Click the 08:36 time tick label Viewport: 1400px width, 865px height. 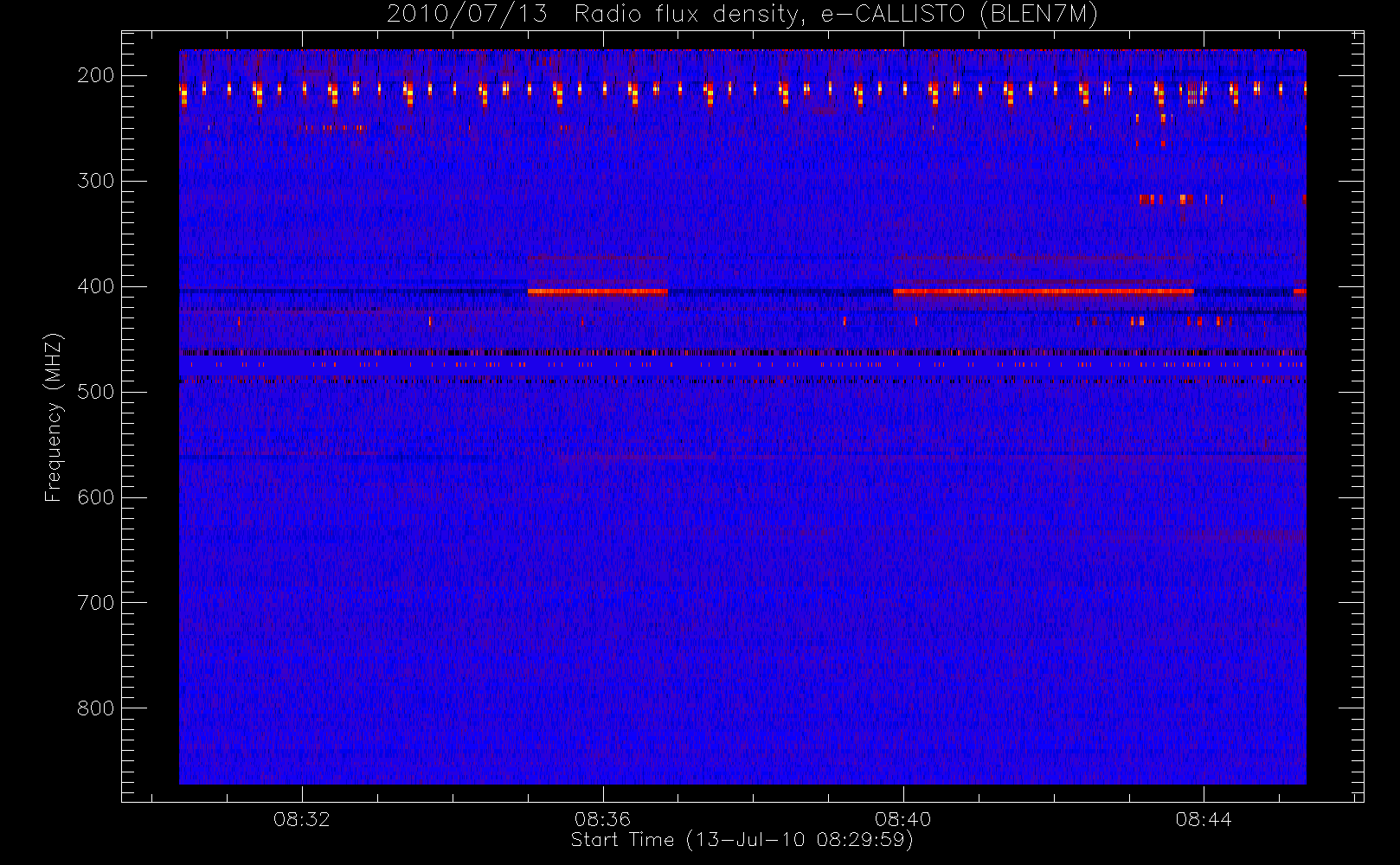click(x=602, y=819)
